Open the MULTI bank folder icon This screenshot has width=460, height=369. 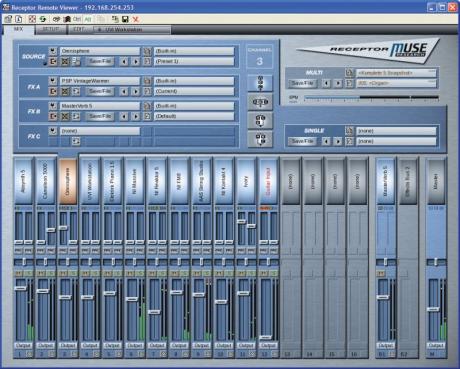[349, 72]
